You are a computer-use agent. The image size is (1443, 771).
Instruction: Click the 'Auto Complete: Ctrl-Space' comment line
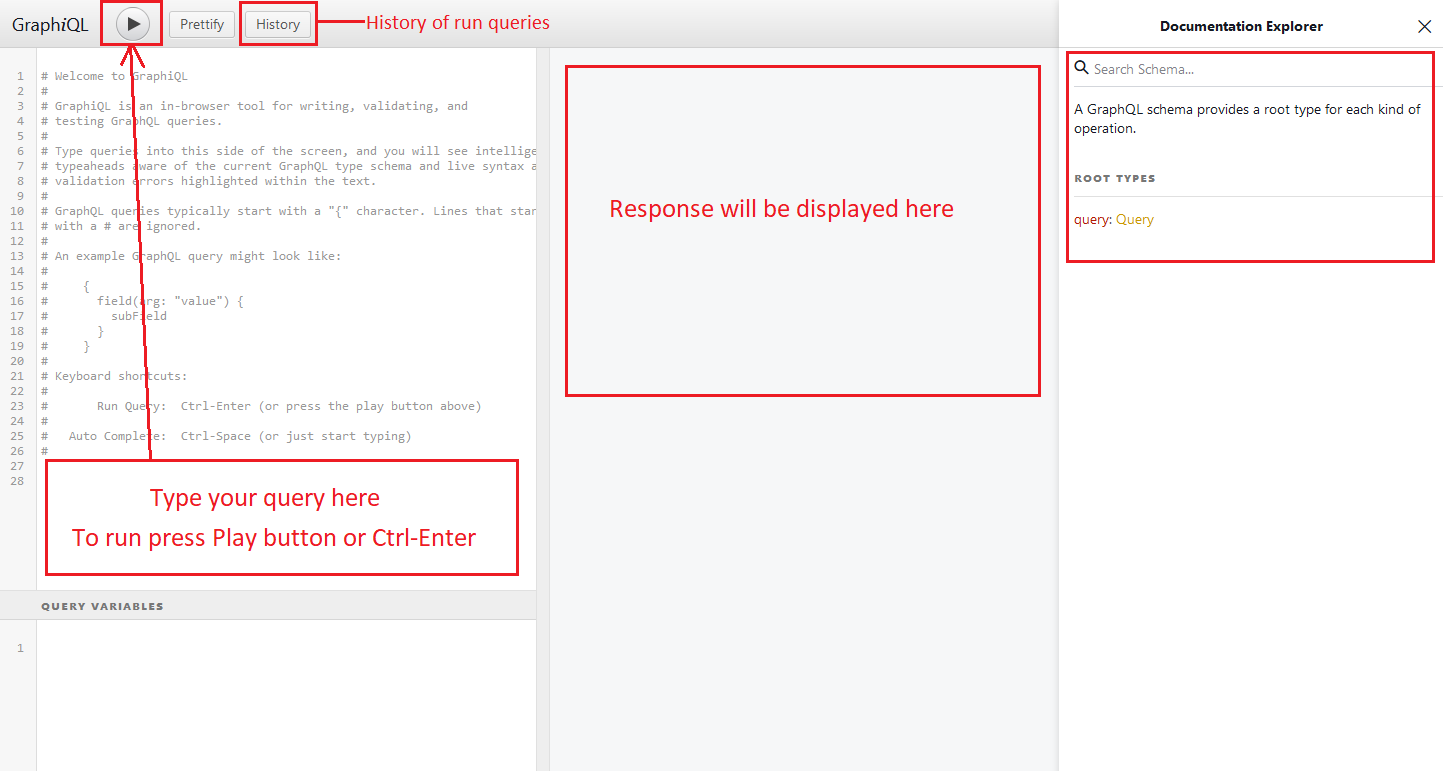coord(226,436)
